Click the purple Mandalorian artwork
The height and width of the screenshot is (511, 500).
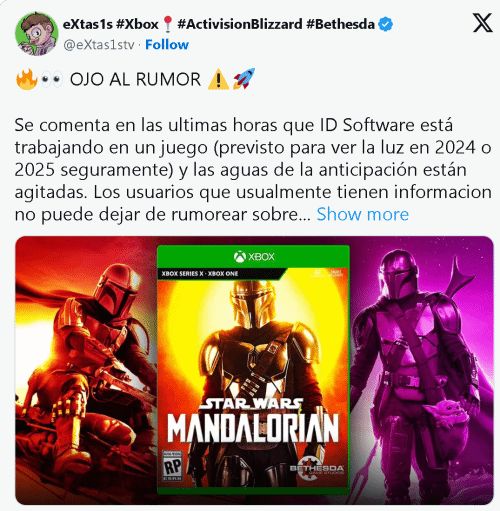[x=422, y=370]
